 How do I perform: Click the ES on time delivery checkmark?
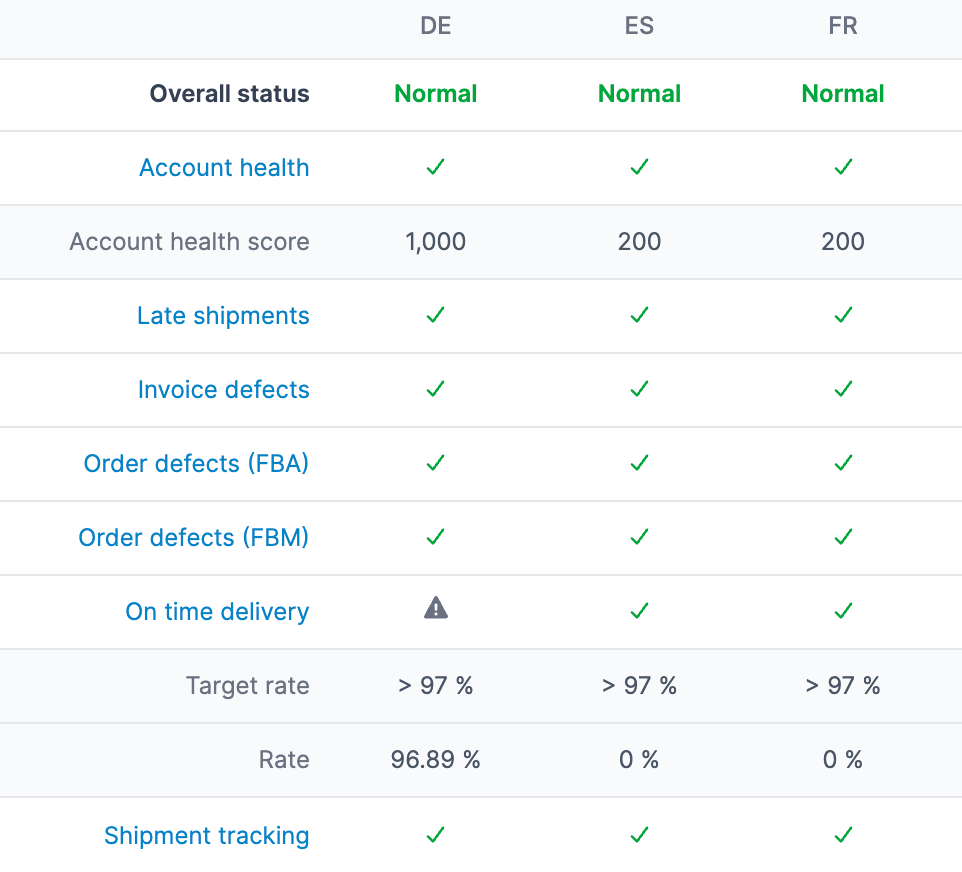tap(638, 611)
